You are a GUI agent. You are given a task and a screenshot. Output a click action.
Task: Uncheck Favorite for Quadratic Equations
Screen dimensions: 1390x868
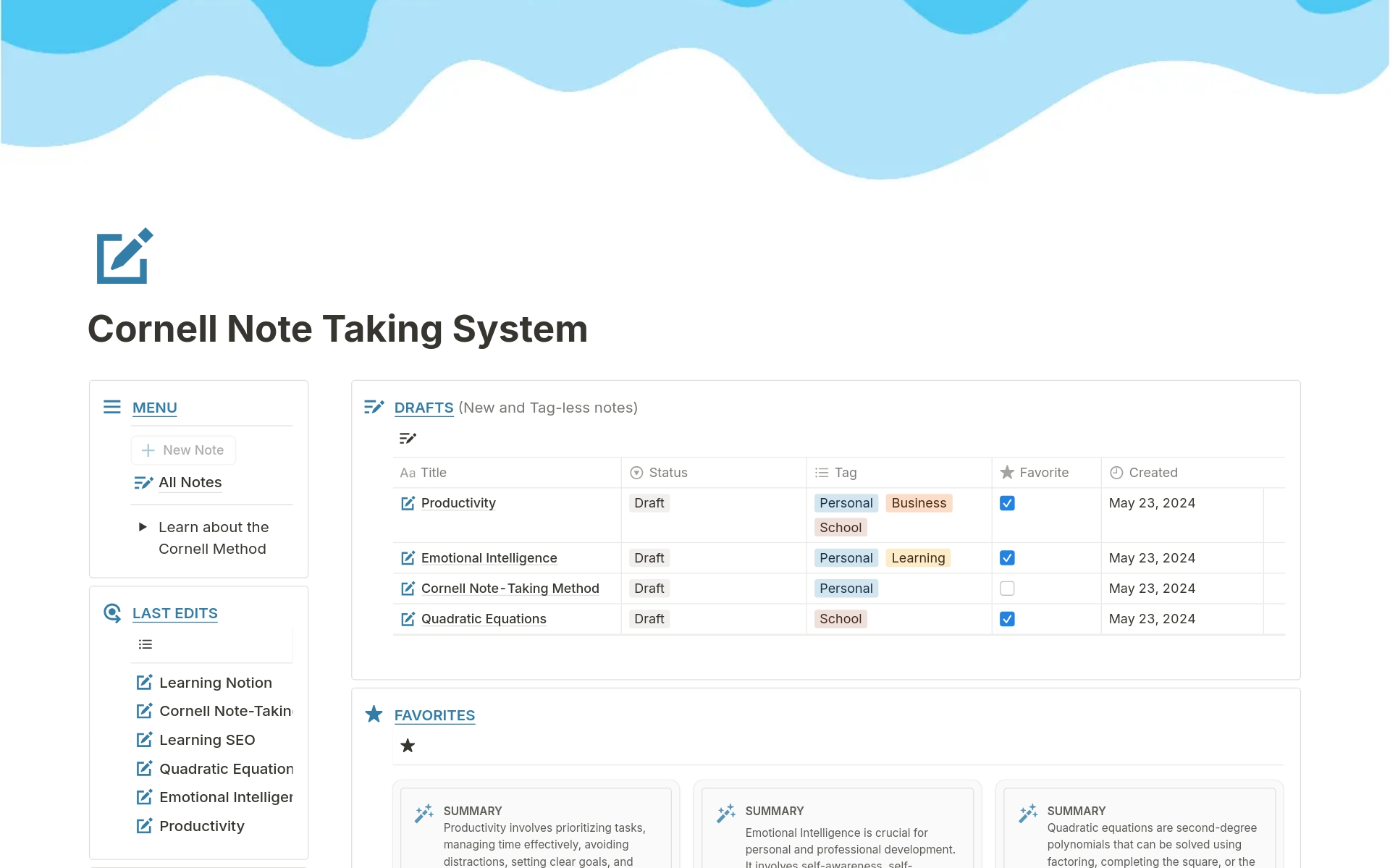tap(1007, 619)
